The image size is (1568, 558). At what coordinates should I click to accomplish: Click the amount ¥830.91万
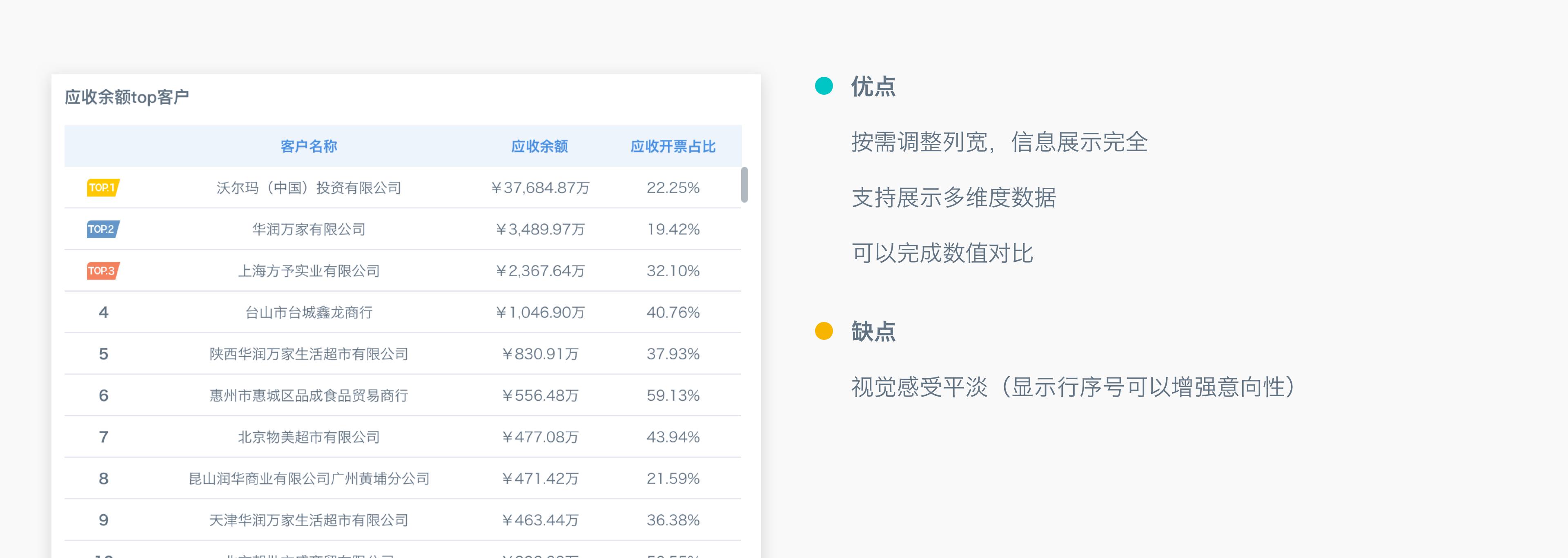[x=540, y=354]
